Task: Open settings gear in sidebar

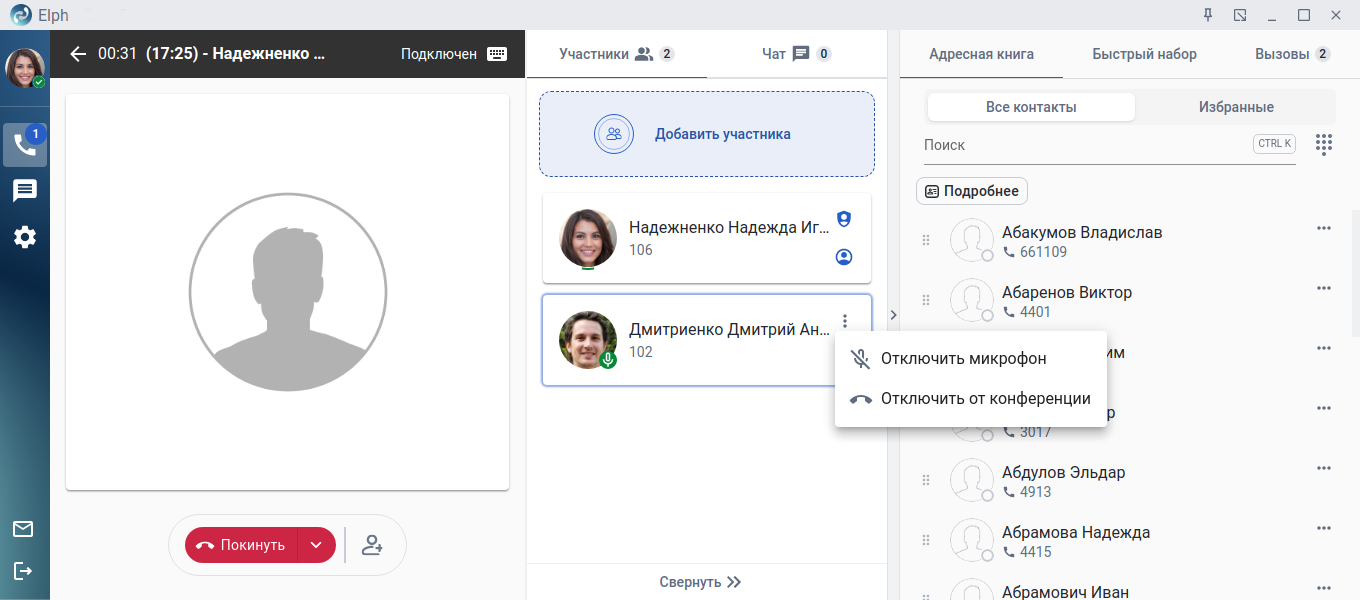Action: coord(25,237)
